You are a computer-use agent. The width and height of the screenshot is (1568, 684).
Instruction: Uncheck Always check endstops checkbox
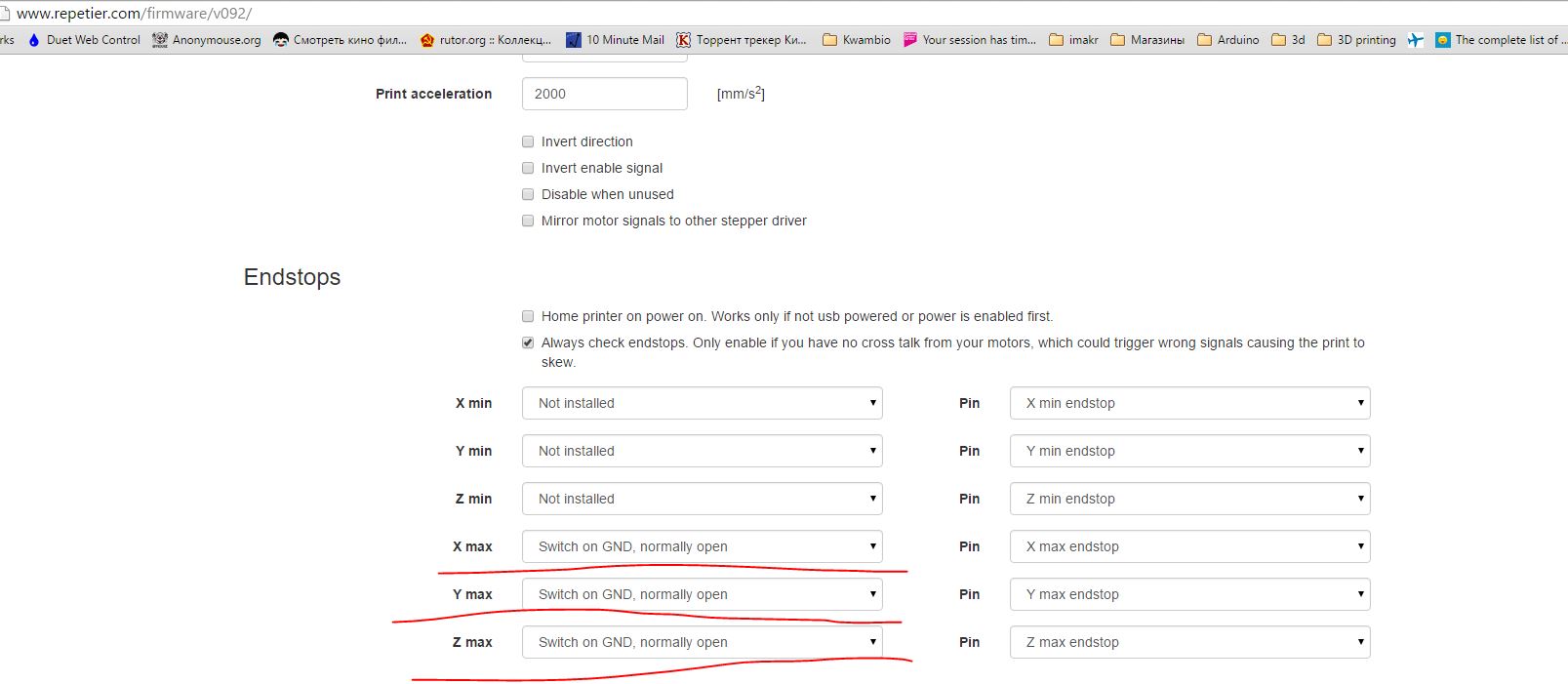[528, 342]
